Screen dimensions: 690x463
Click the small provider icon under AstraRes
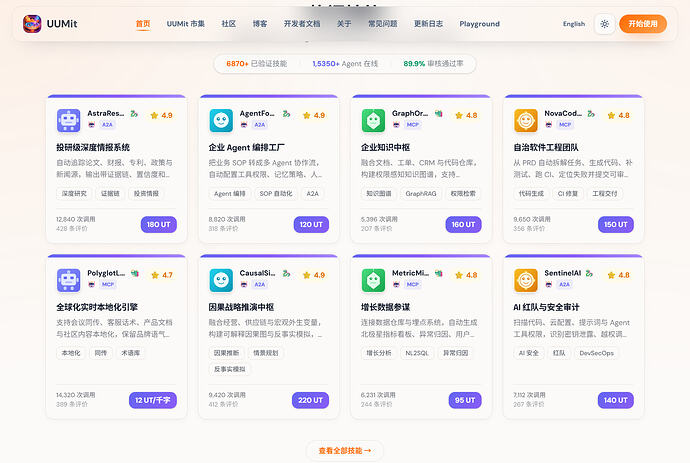[92, 125]
